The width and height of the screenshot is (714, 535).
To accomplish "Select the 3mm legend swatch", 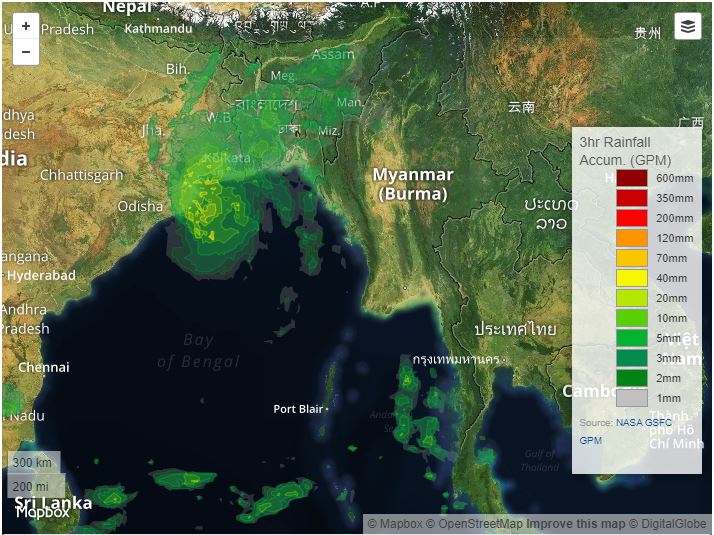I will (x=632, y=358).
